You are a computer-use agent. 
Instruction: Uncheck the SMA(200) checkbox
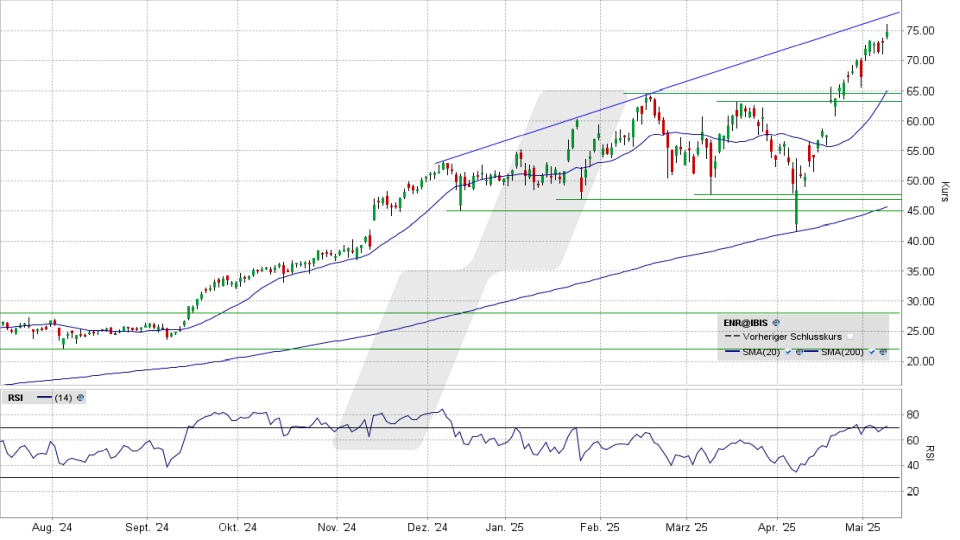(x=872, y=352)
